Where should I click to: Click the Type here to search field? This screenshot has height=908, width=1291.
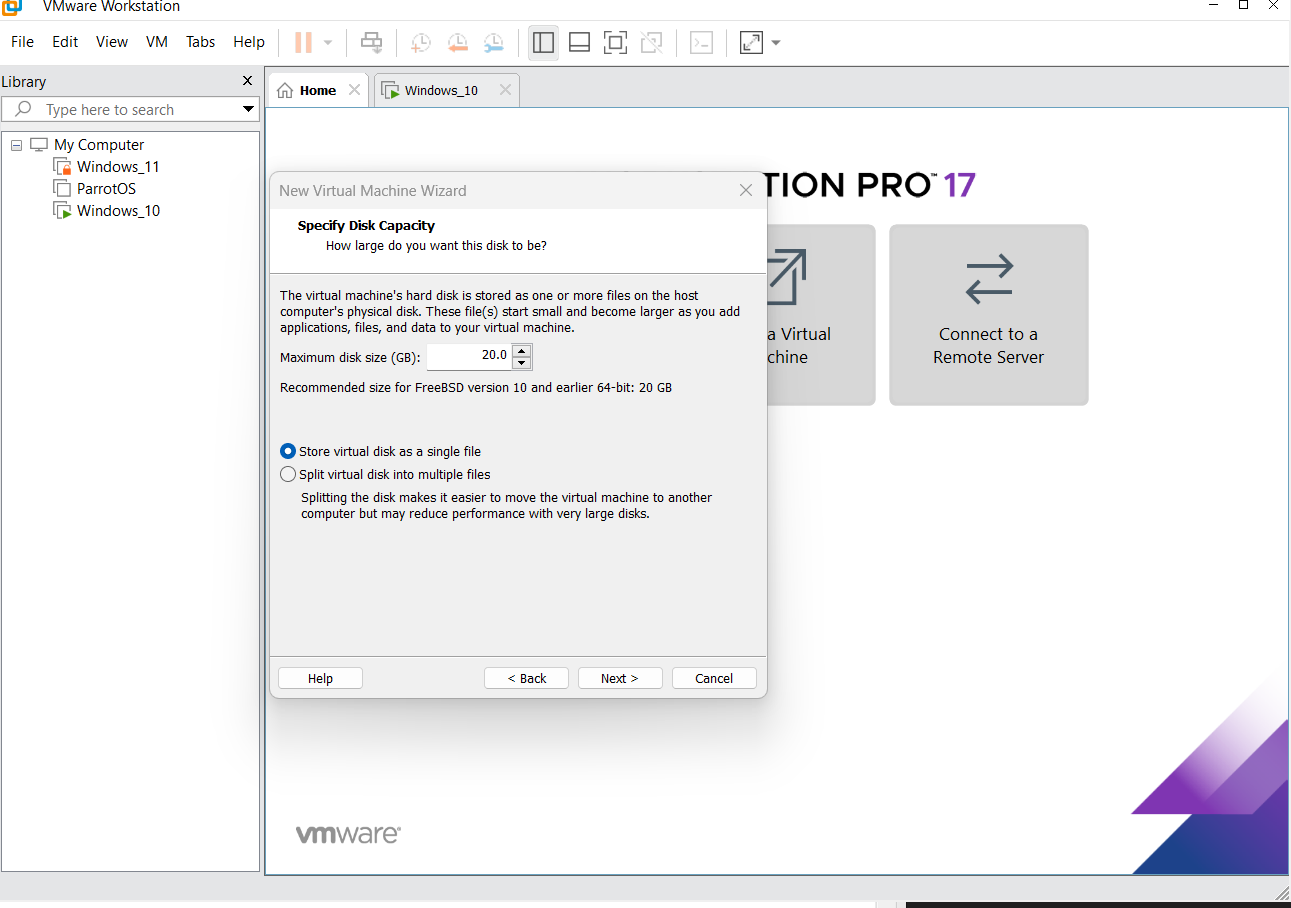(130, 109)
